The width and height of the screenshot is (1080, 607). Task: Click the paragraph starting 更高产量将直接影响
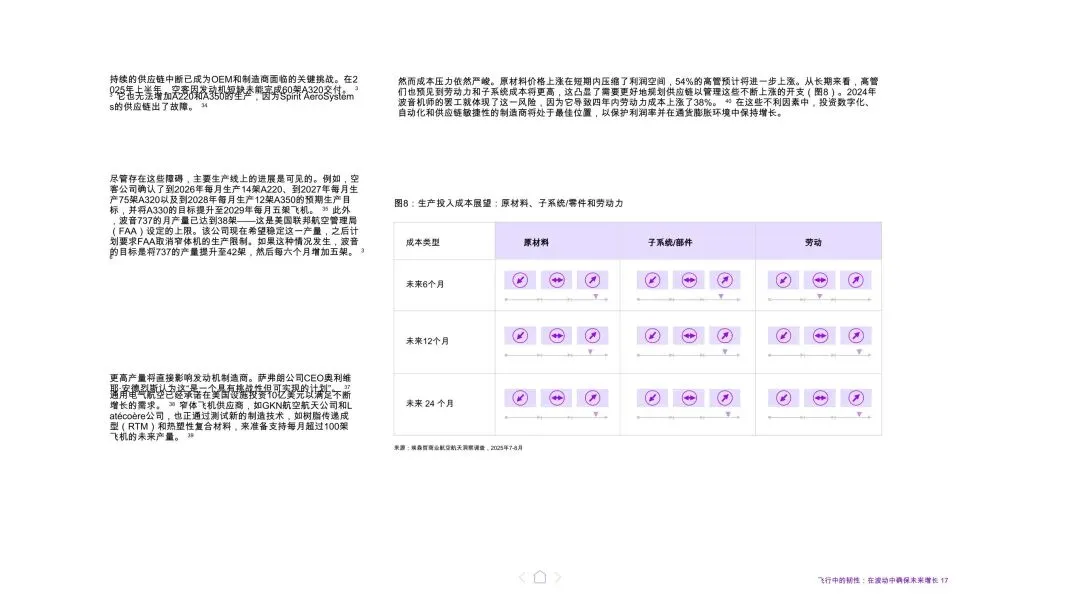point(231,407)
